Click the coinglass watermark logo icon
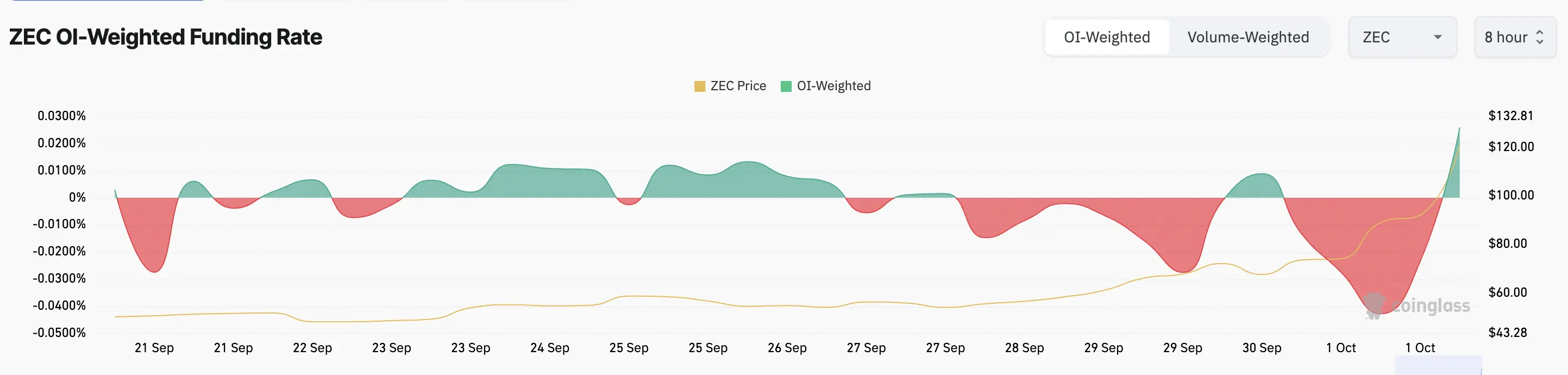 (1374, 305)
